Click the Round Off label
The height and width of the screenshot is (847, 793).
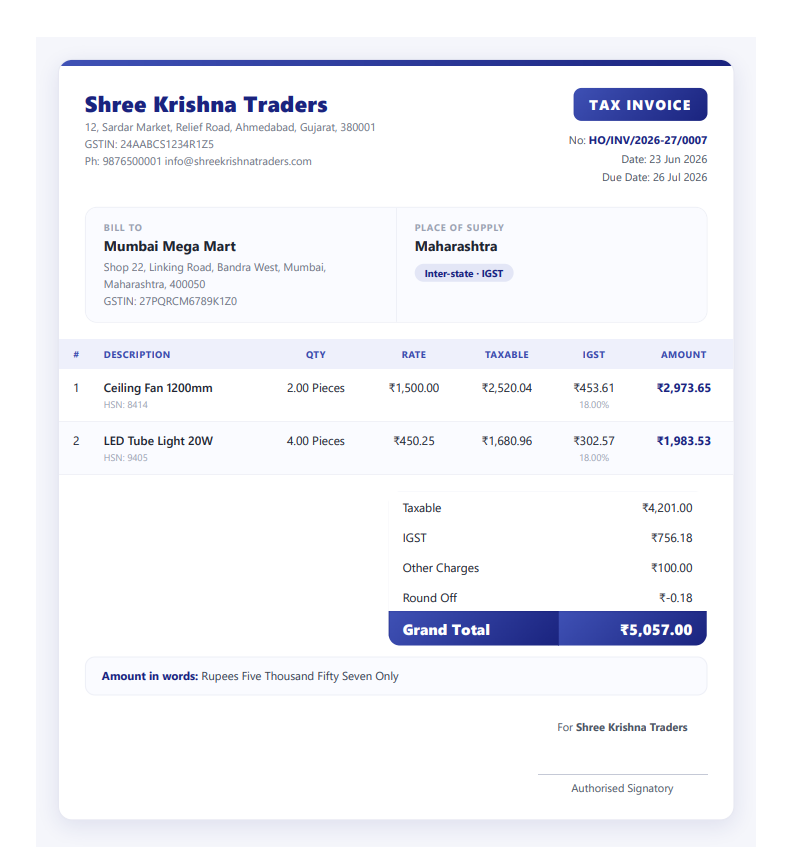(x=429, y=598)
